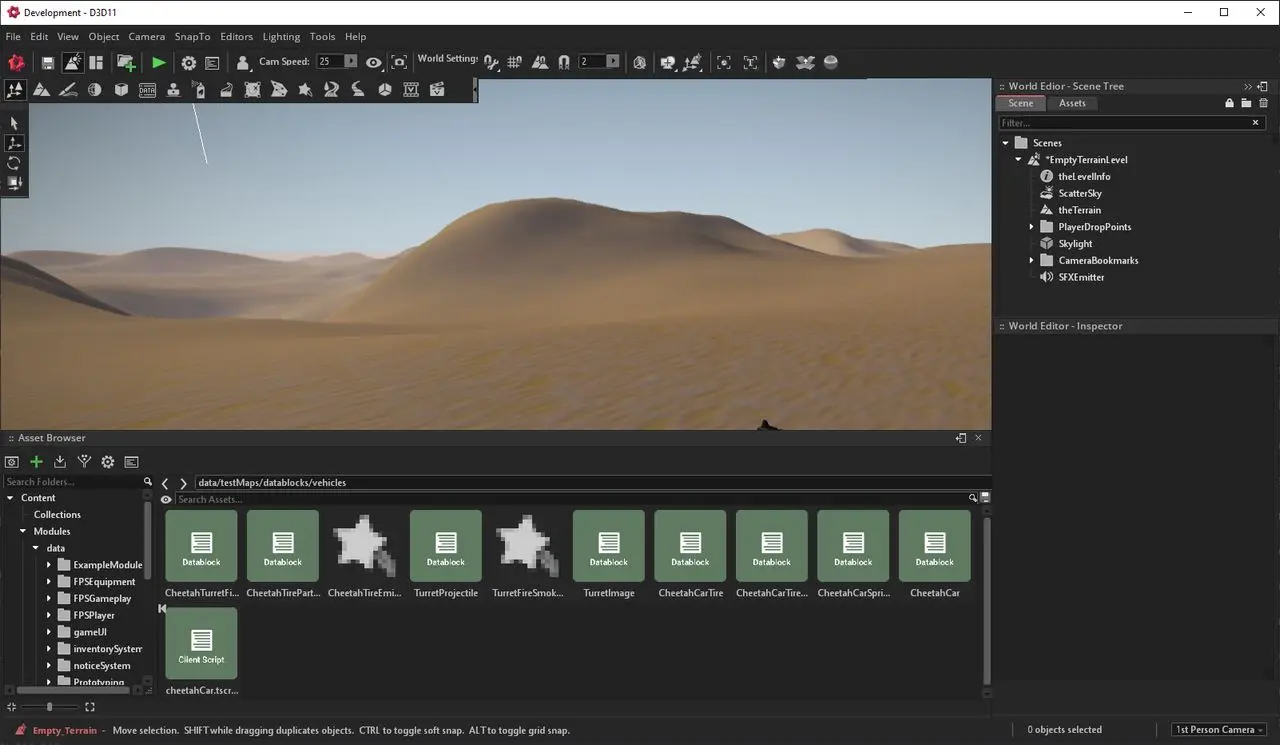
Task: Open the 1st Person Camera dropdown
Action: (x=1218, y=730)
